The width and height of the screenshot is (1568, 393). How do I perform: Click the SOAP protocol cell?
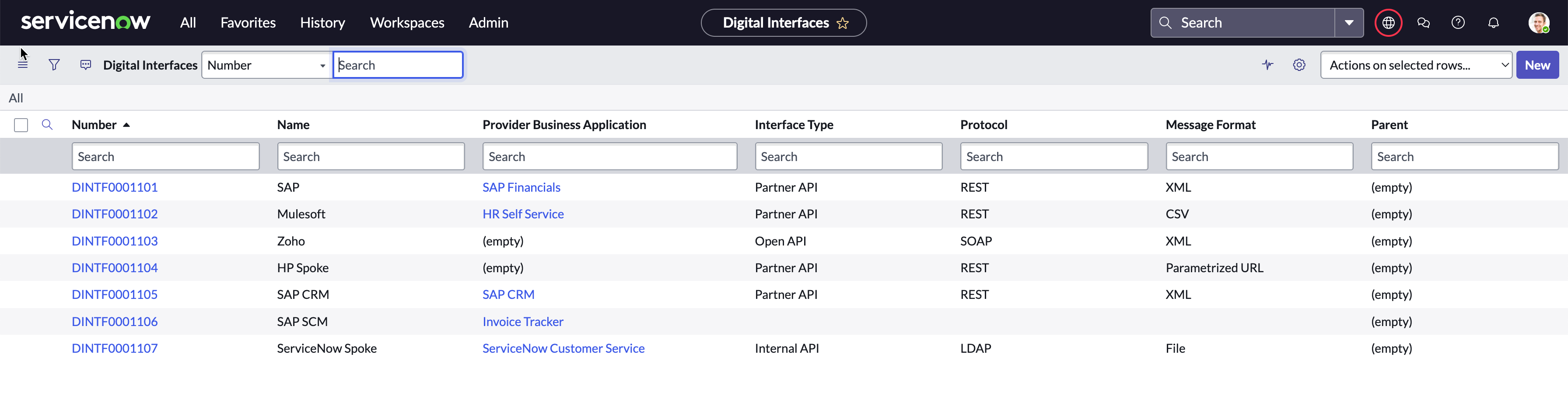click(976, 241)
